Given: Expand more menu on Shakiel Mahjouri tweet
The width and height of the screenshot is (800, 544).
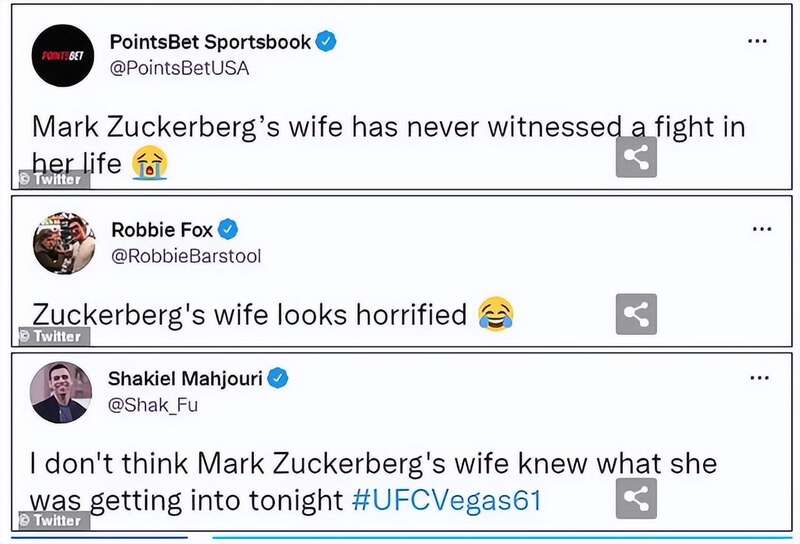Looking at the screenshot, I should pyautogui.click(x=760, y=378).
